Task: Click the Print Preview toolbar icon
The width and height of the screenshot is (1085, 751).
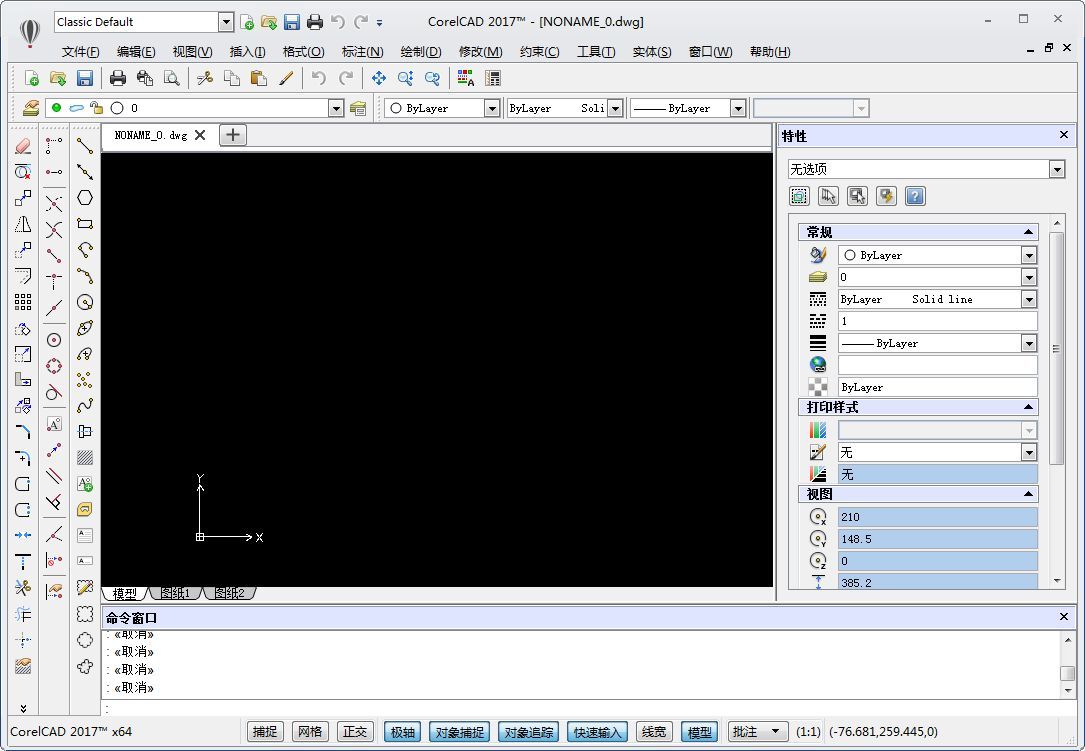Action: [x=171, y=78]
